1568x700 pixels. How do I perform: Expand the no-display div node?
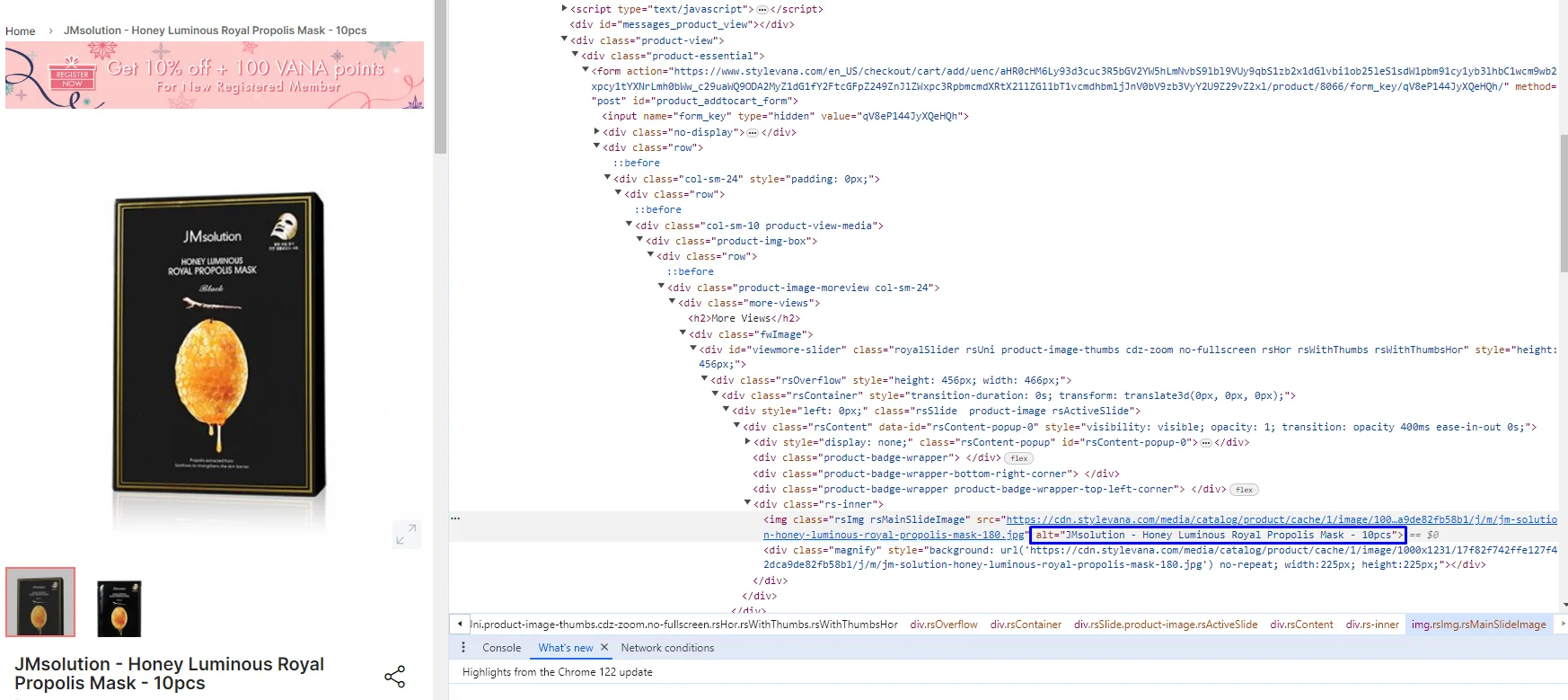(x=596, y=131)
